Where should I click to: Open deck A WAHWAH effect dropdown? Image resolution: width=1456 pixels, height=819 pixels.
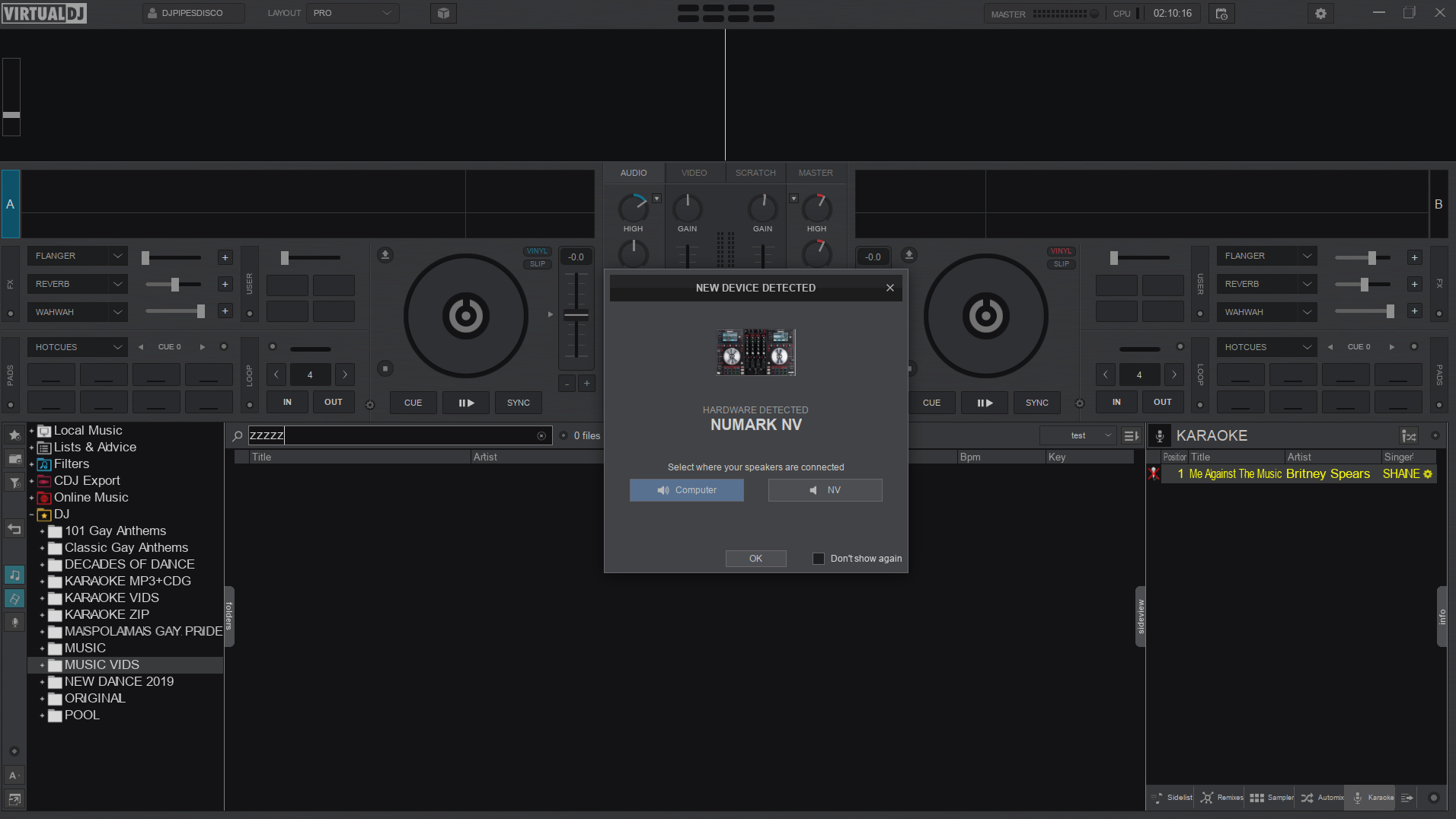pyautogui.click(x=77, y=312)
